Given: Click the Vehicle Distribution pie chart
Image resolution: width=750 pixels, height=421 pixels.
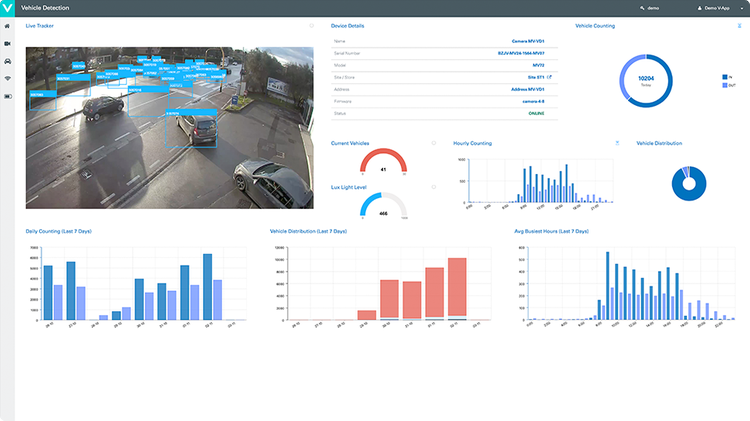Looking at the screenshot, I should [689, 183].
